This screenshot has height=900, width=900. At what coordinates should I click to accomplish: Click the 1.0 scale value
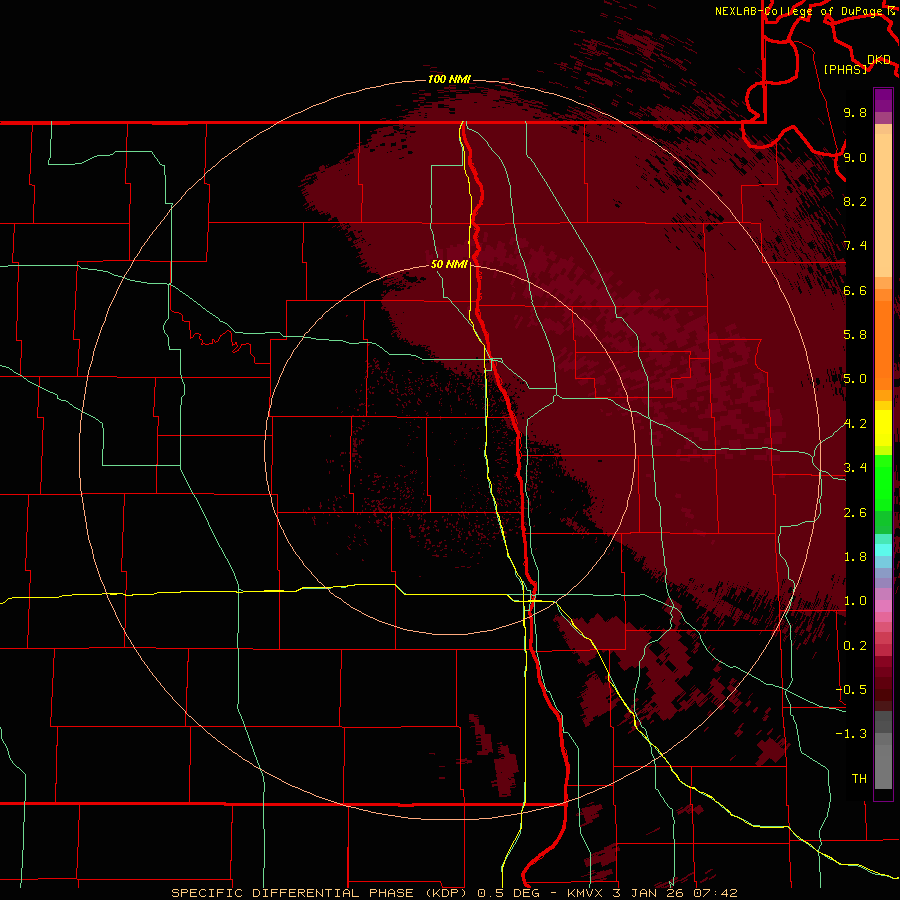pos(855,601)
